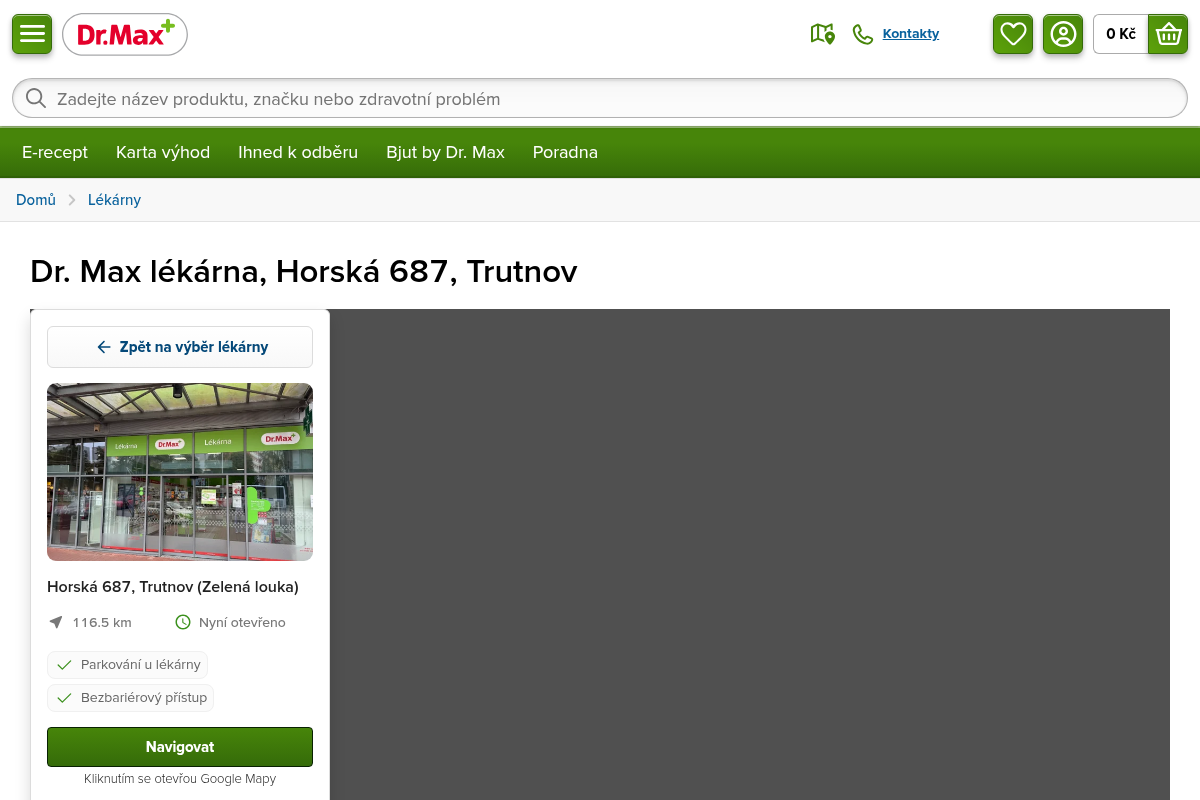The image size is (1200, 800).
Task: Go to Domů breadcrumb
Action: [36, 200]
